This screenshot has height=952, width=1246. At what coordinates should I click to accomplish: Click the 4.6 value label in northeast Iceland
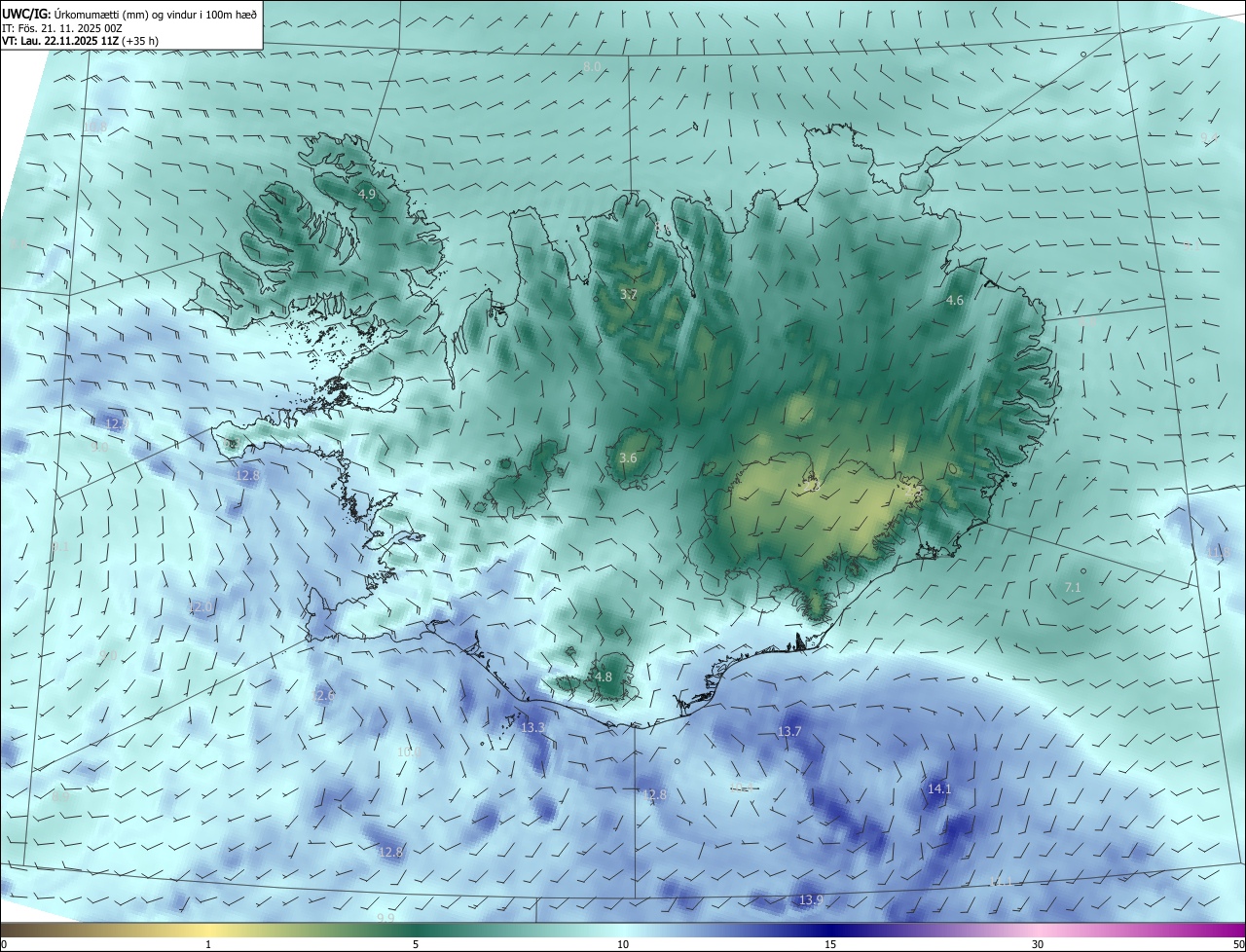(x=955, y=301)
